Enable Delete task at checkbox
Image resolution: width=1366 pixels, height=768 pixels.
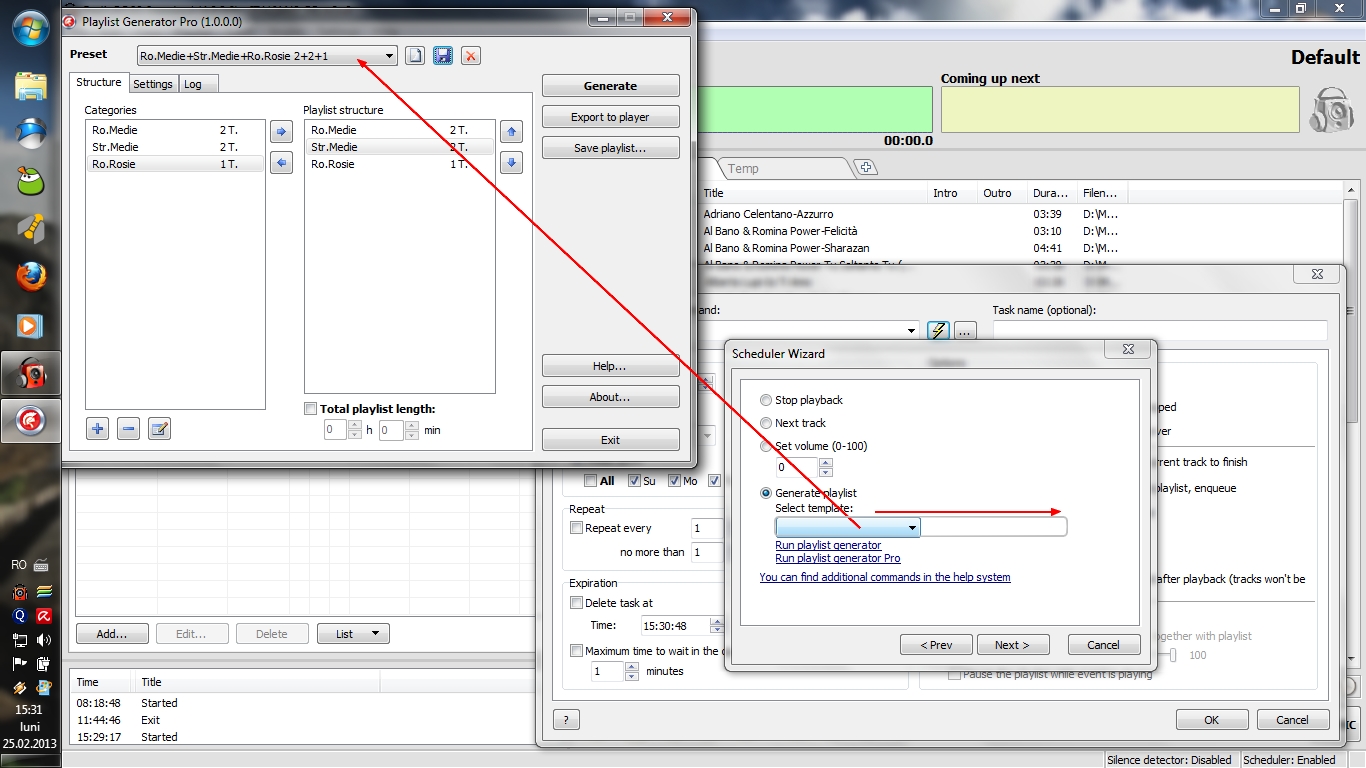click(576, 603)
